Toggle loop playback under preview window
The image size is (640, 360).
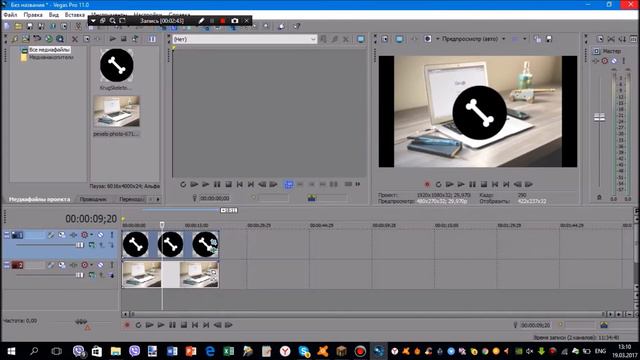click(x=438, y=184)
